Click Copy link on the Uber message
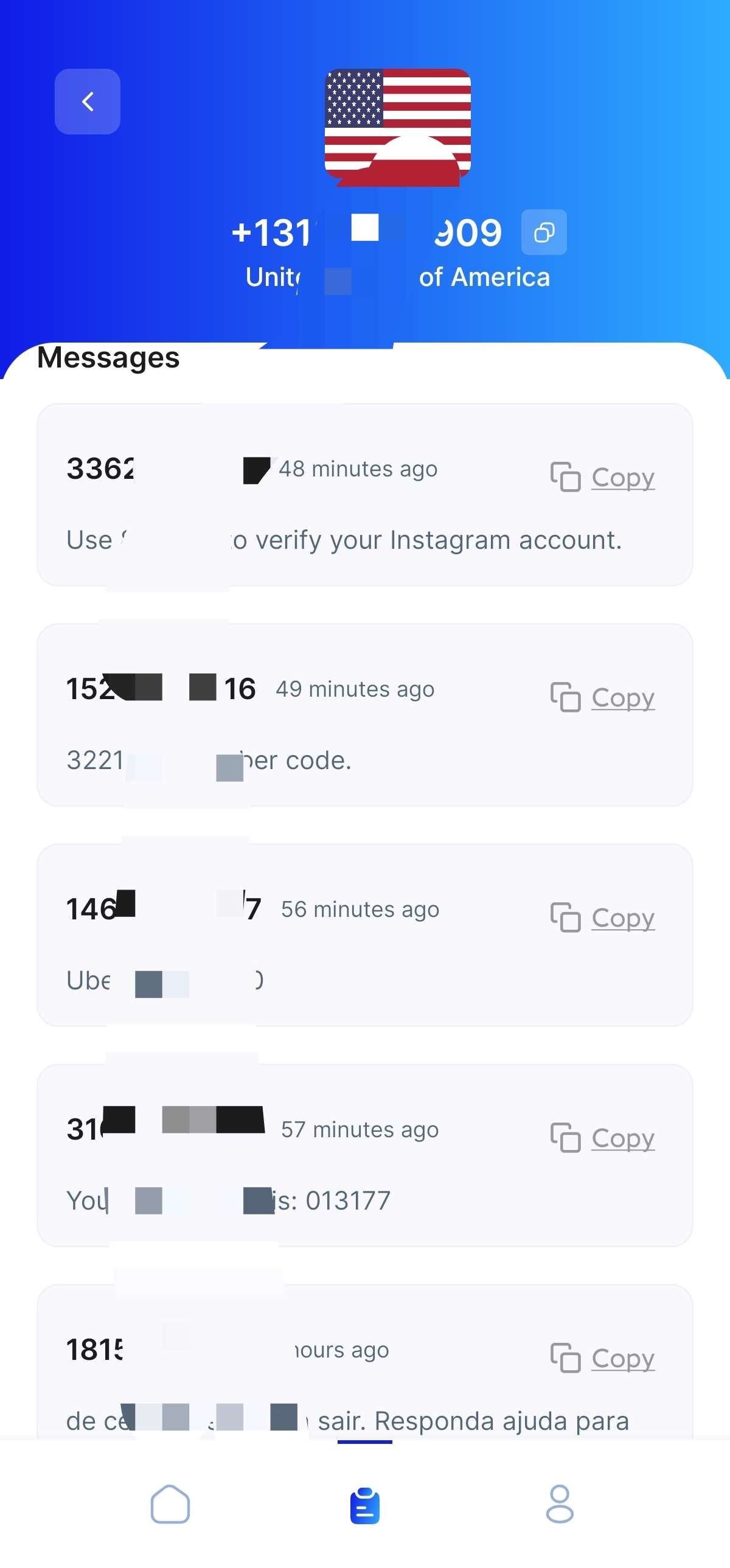The width and height of the screenshot is (730, 1568). tap(623, 919)
